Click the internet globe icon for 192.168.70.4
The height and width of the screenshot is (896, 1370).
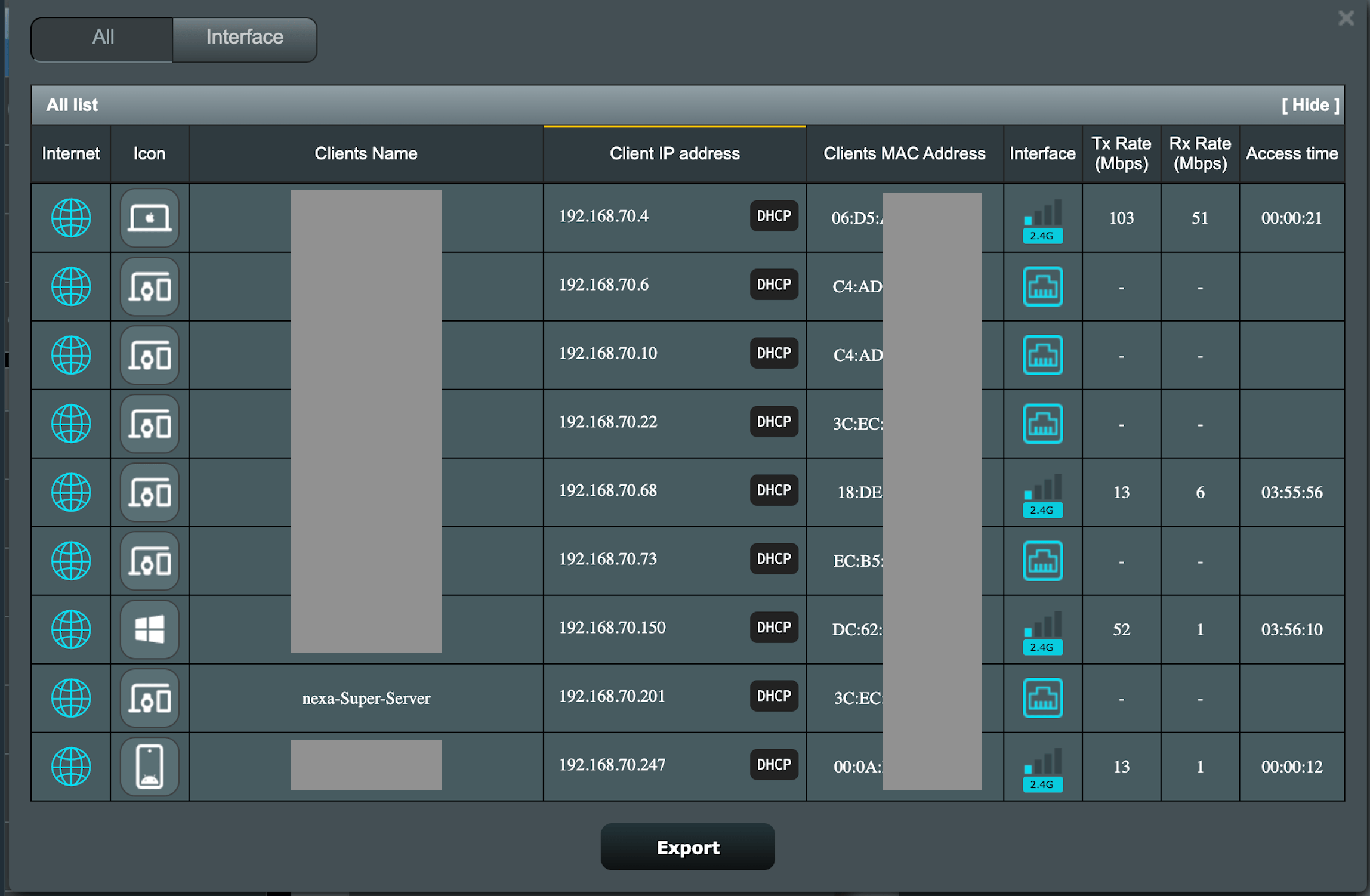[x=71, y=218]
